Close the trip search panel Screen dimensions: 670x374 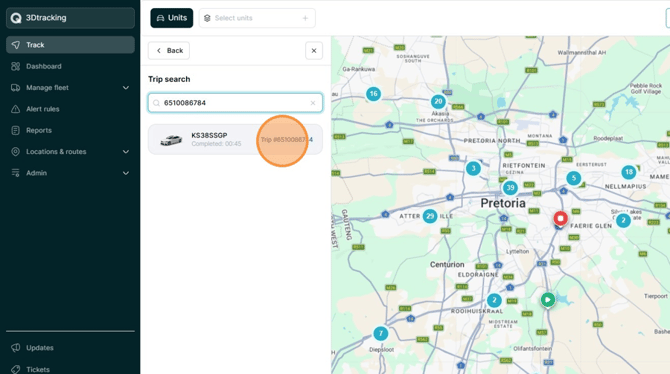pyautogui.click(x=314, y=50)
